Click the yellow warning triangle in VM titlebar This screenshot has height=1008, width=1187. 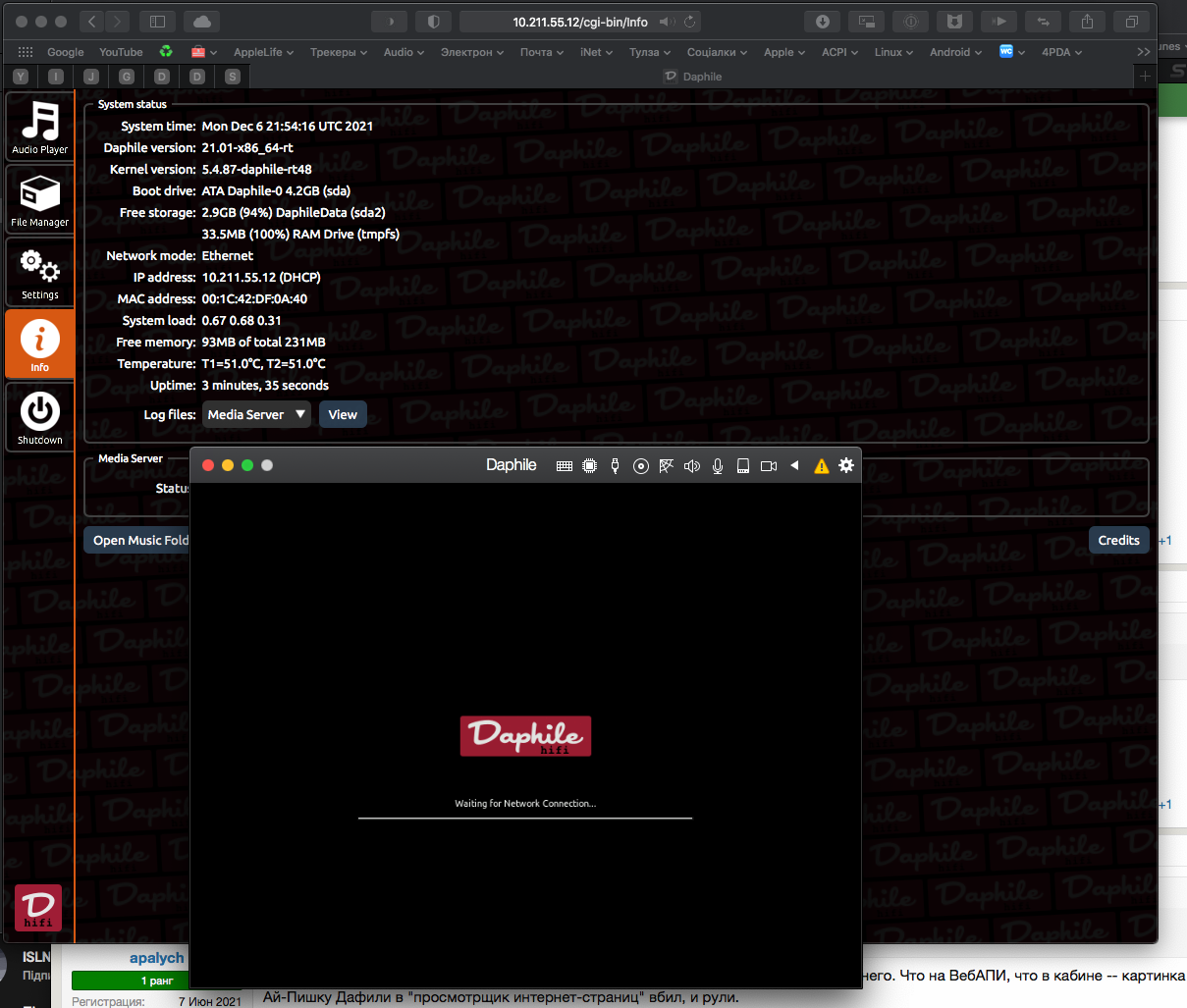[x=821, y=466]
